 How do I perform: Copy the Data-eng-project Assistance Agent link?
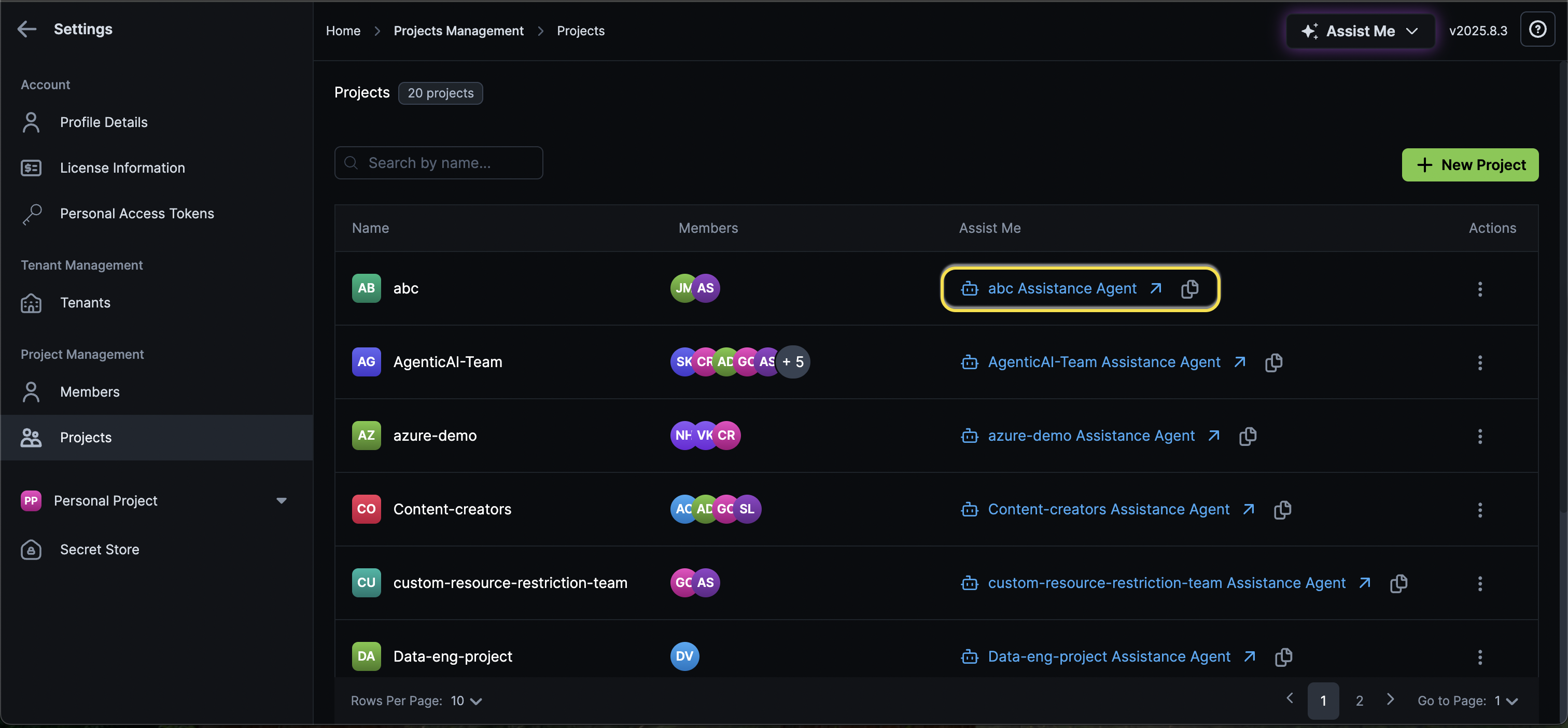coord(1283,657)
